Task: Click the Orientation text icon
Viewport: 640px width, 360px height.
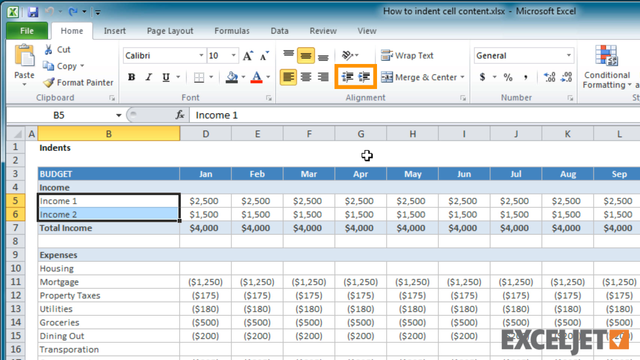Action: click(x=347, y=55)
